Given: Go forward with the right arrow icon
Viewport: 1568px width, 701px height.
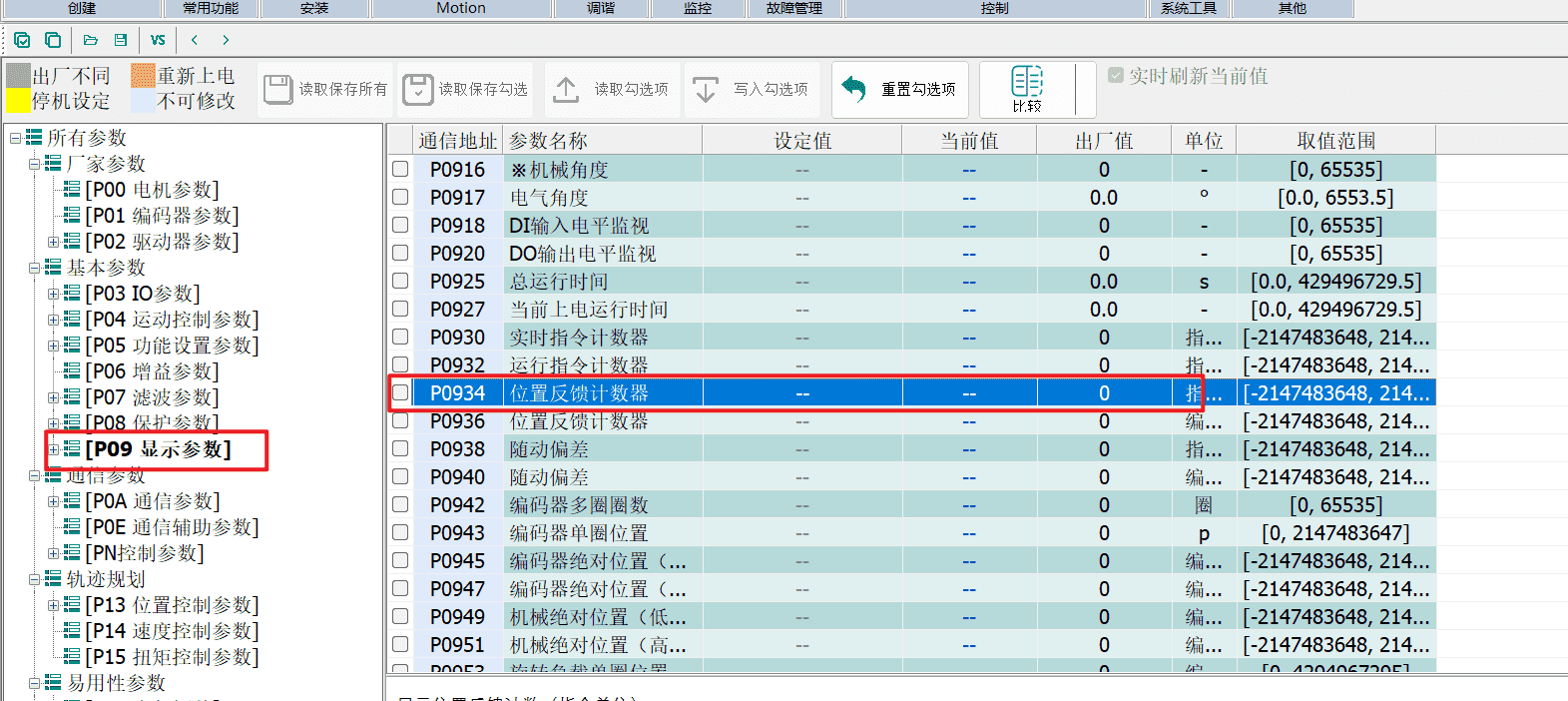Looking at the screenshot, I should (226, 40).
